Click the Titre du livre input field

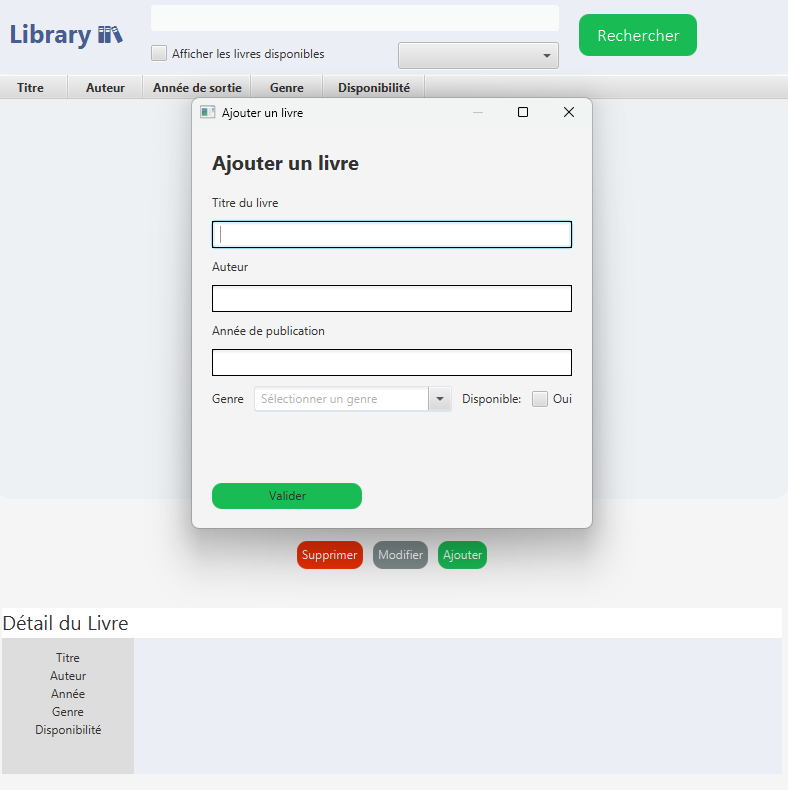392,234
